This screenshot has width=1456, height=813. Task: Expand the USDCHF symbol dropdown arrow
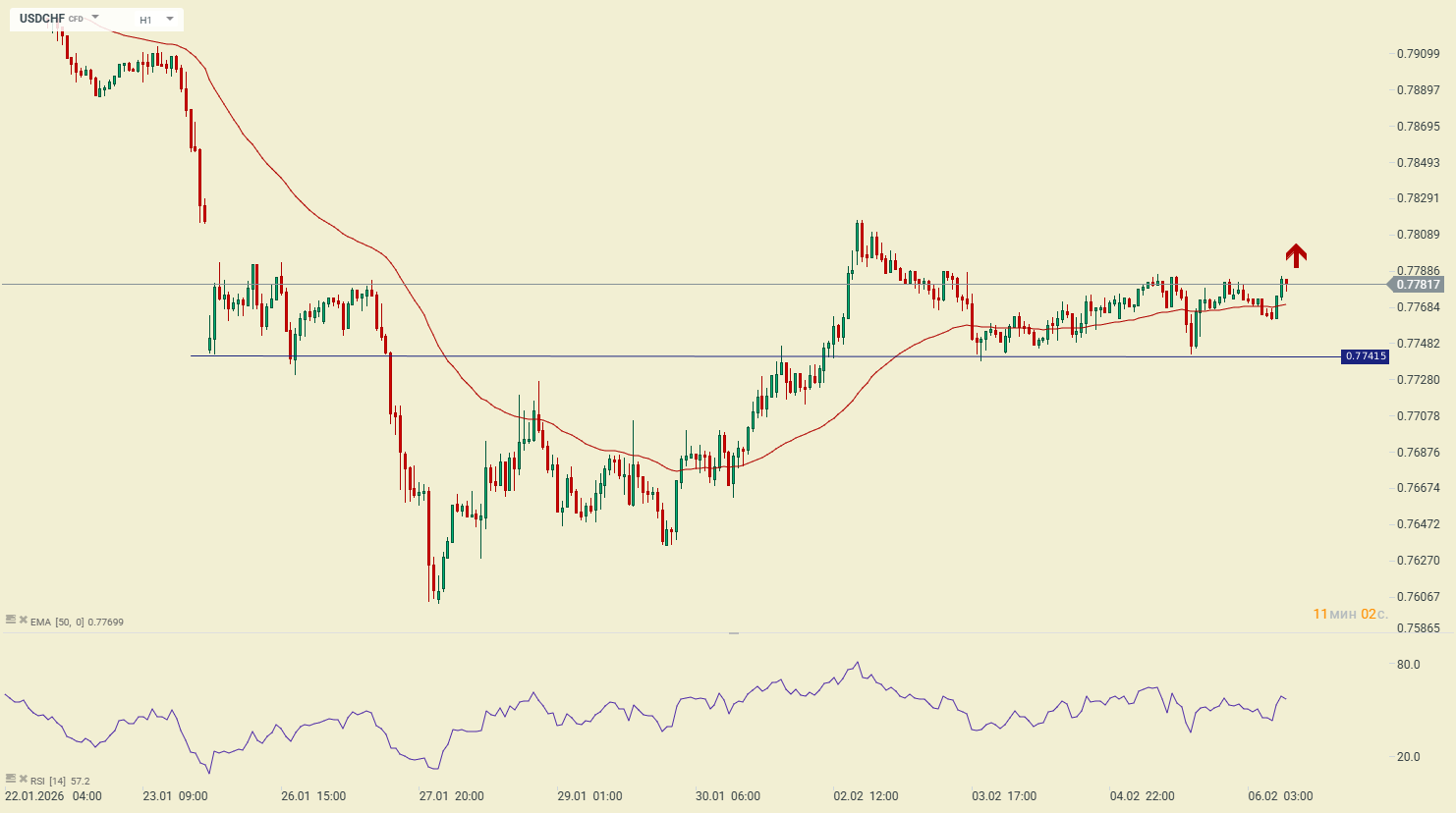95,18
